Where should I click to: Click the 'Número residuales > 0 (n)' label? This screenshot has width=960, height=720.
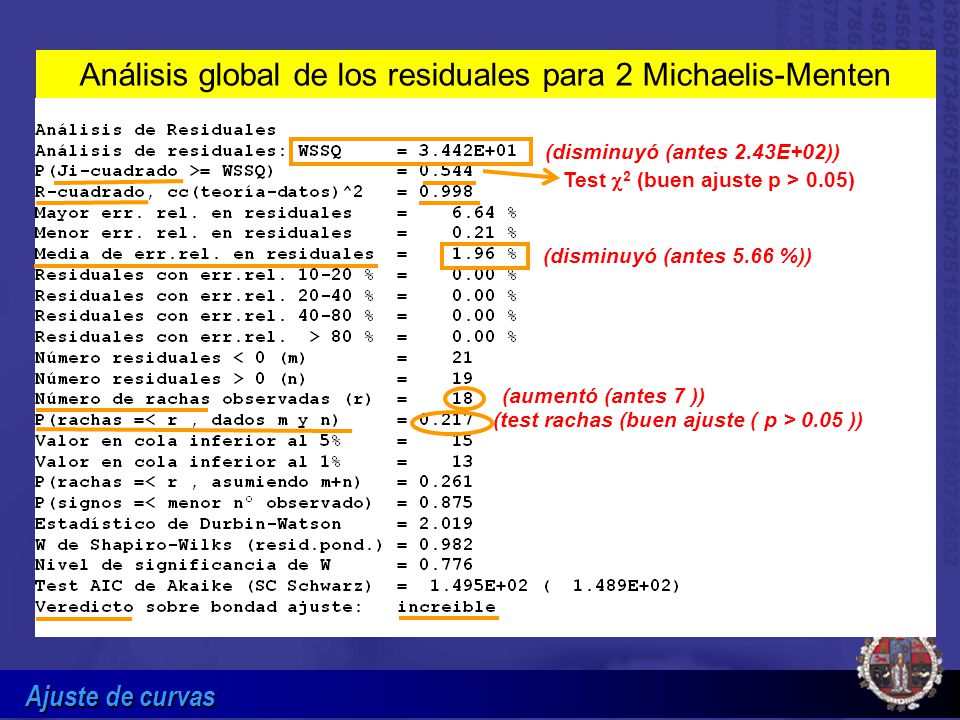pos(170,378)
